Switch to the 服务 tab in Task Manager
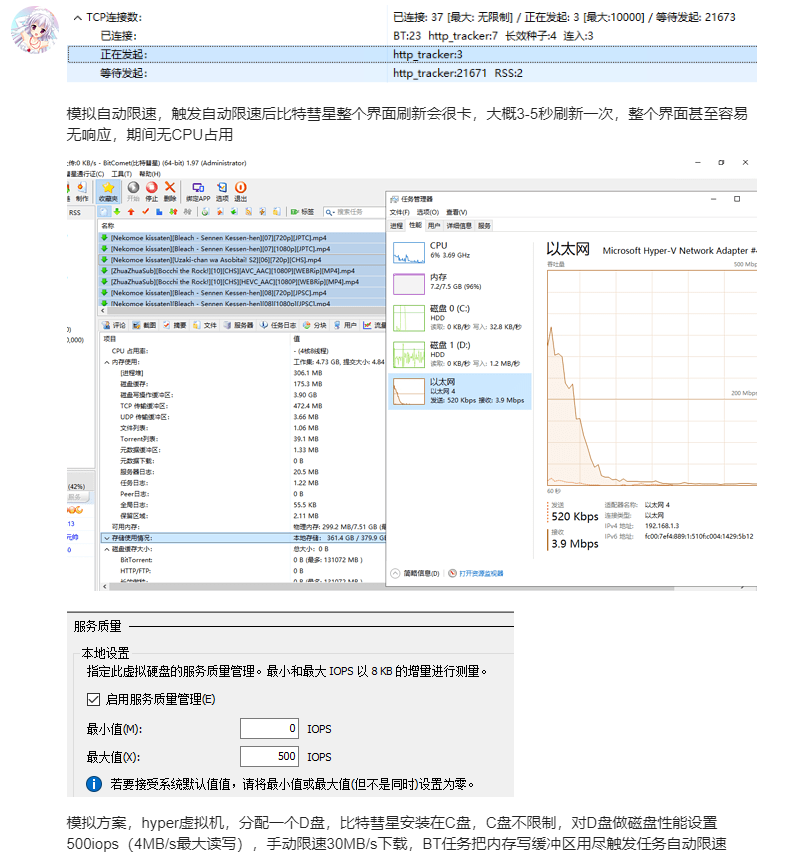The image size is (794, 861). (484, 226)
